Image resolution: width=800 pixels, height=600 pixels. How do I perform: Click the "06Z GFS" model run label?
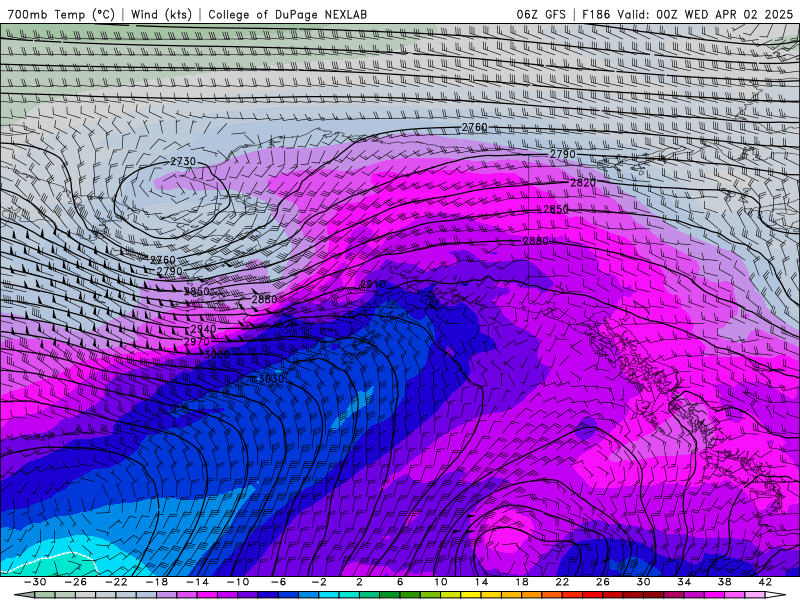[x=541, y=15]
